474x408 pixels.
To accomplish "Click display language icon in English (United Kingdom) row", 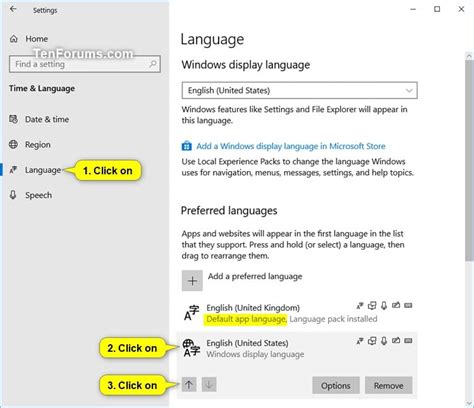I will click(x=360, y=305).
